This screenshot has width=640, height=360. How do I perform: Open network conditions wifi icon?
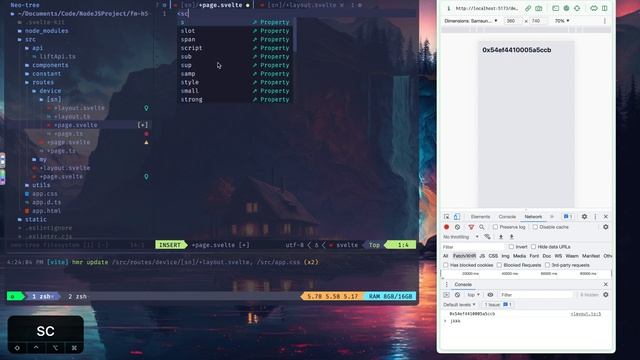pos(487,237)
